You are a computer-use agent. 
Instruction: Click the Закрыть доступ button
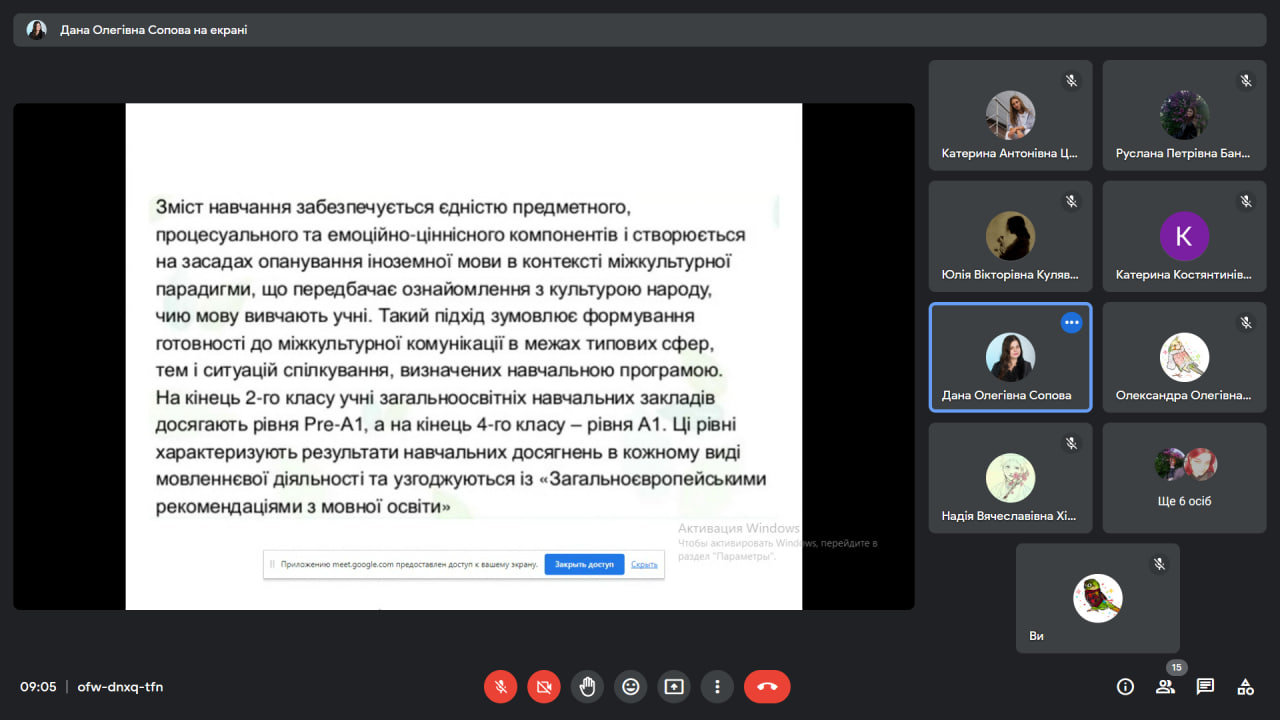tap(584, 564)
